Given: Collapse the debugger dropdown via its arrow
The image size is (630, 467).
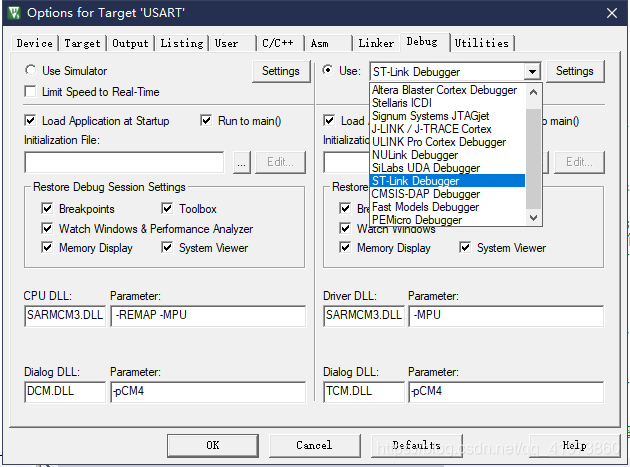Looking at the screenshot, I should click(x=532, y=72).
